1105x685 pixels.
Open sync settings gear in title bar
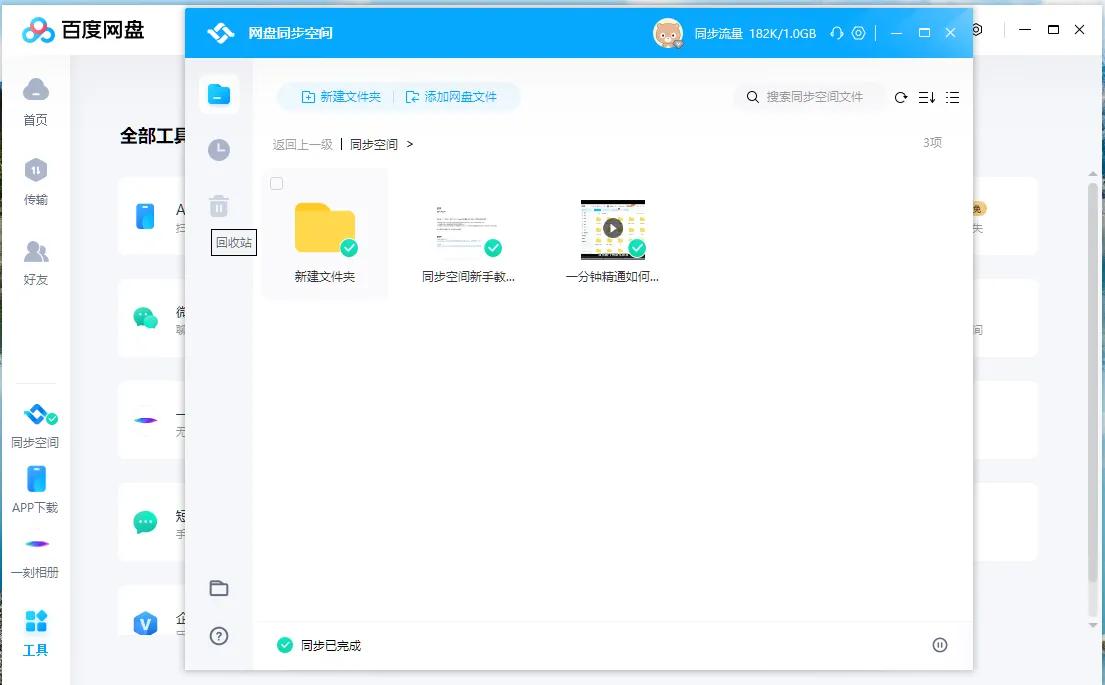coord(858,32)
